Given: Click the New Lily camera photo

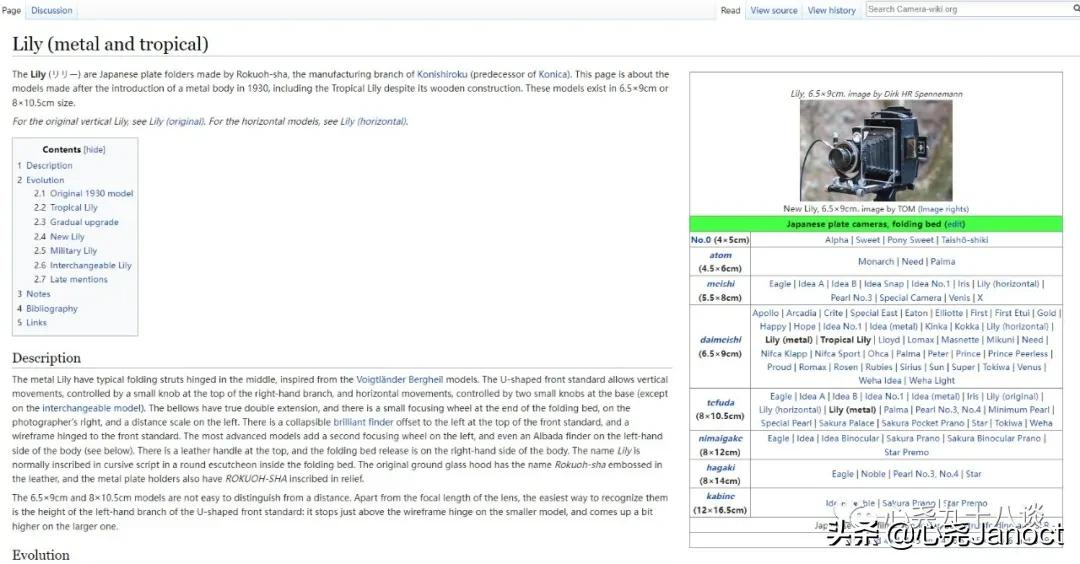Looking at the screenshot, I should point(875,150).
